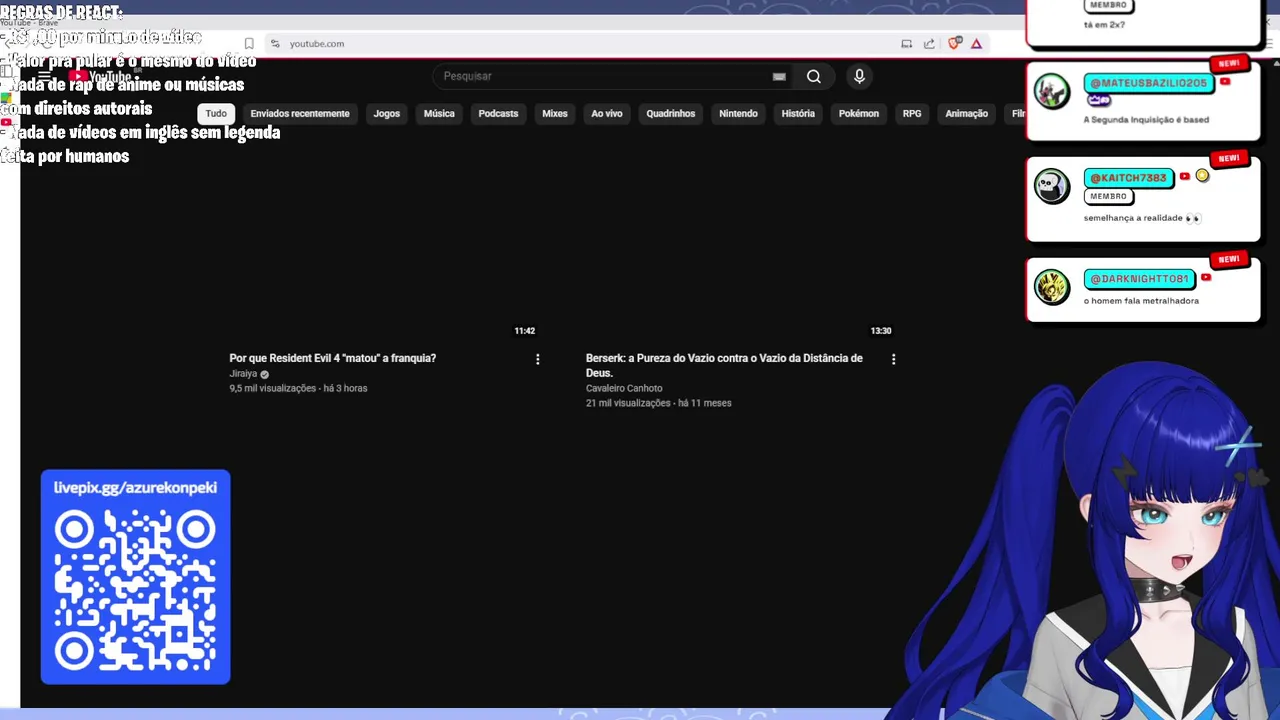Select the Pokémon filter chip

(859, 114)
